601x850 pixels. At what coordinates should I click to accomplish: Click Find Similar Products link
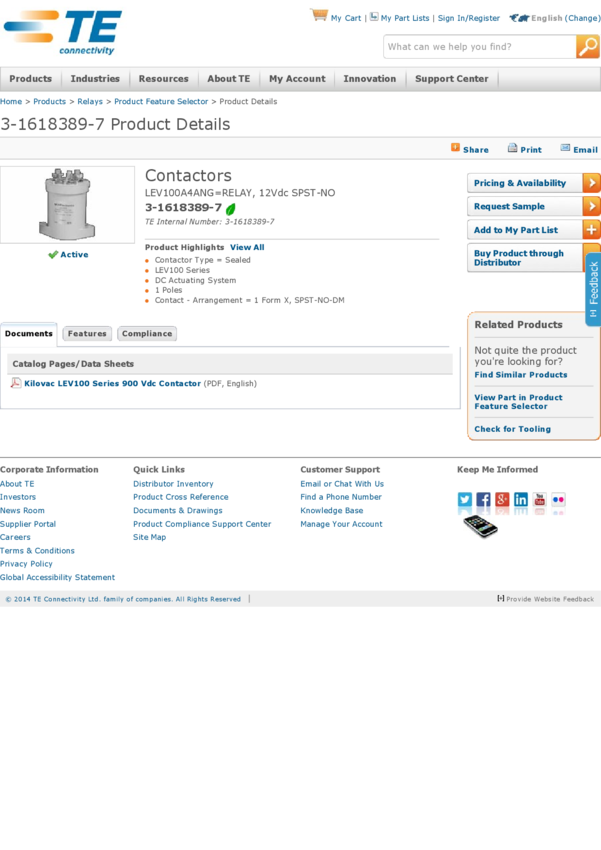pyautogui.click(x=521, y=375)
